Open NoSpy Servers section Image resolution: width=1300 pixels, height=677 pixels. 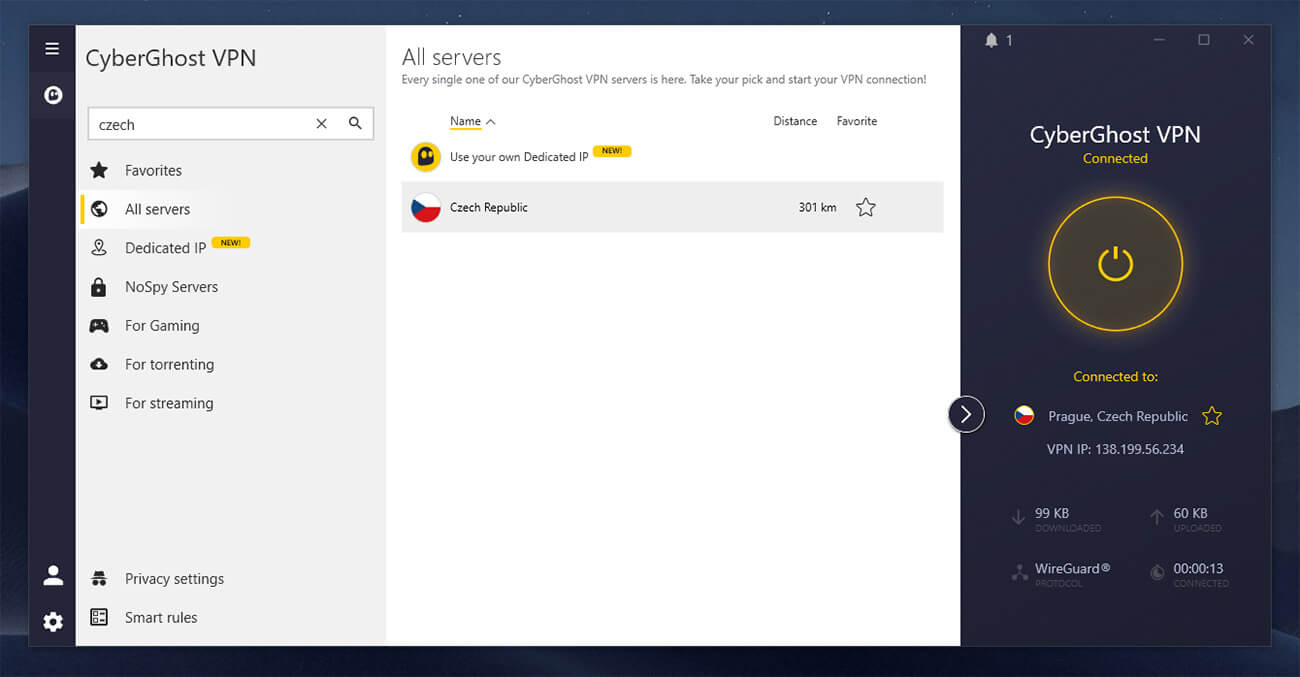[x=171, y=287]
